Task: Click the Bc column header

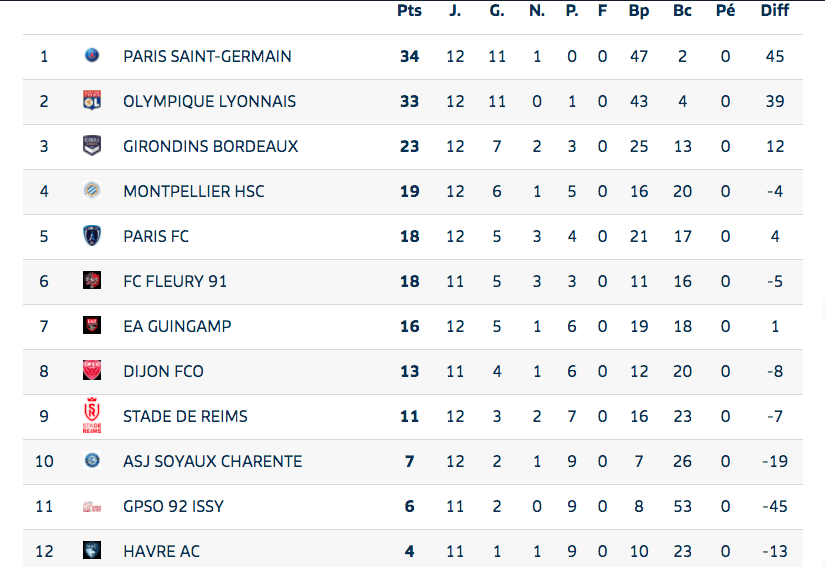Action: pyautogui.click(x=682, y=11)
